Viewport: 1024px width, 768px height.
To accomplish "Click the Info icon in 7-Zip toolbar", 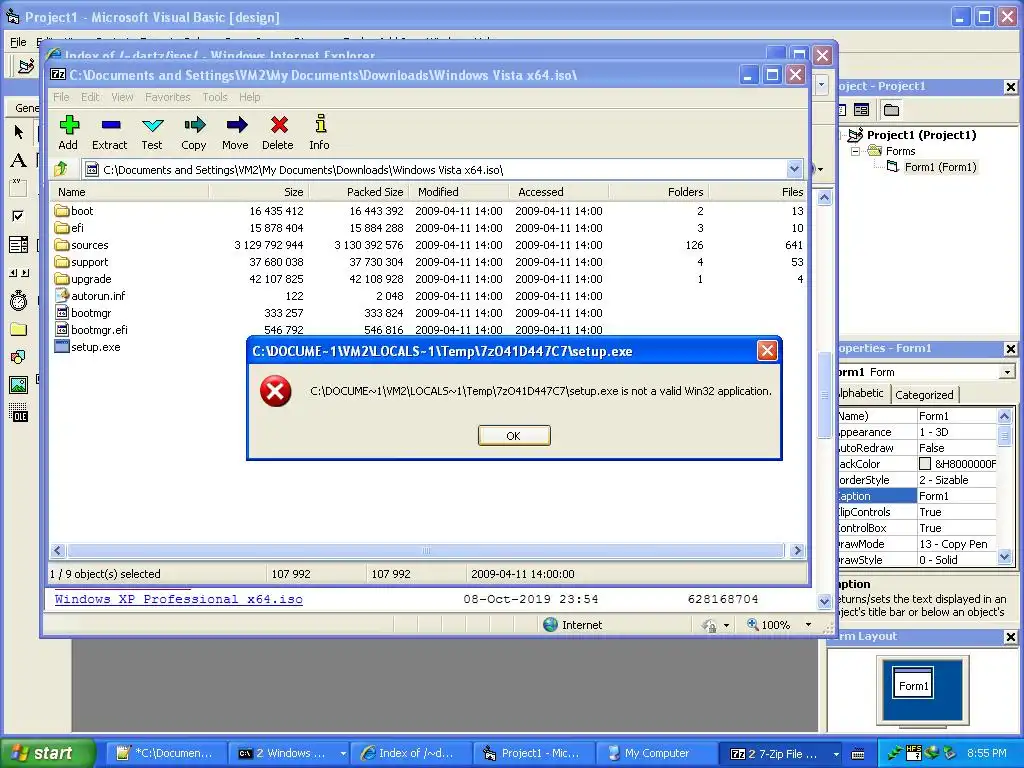I will point(320,124).
